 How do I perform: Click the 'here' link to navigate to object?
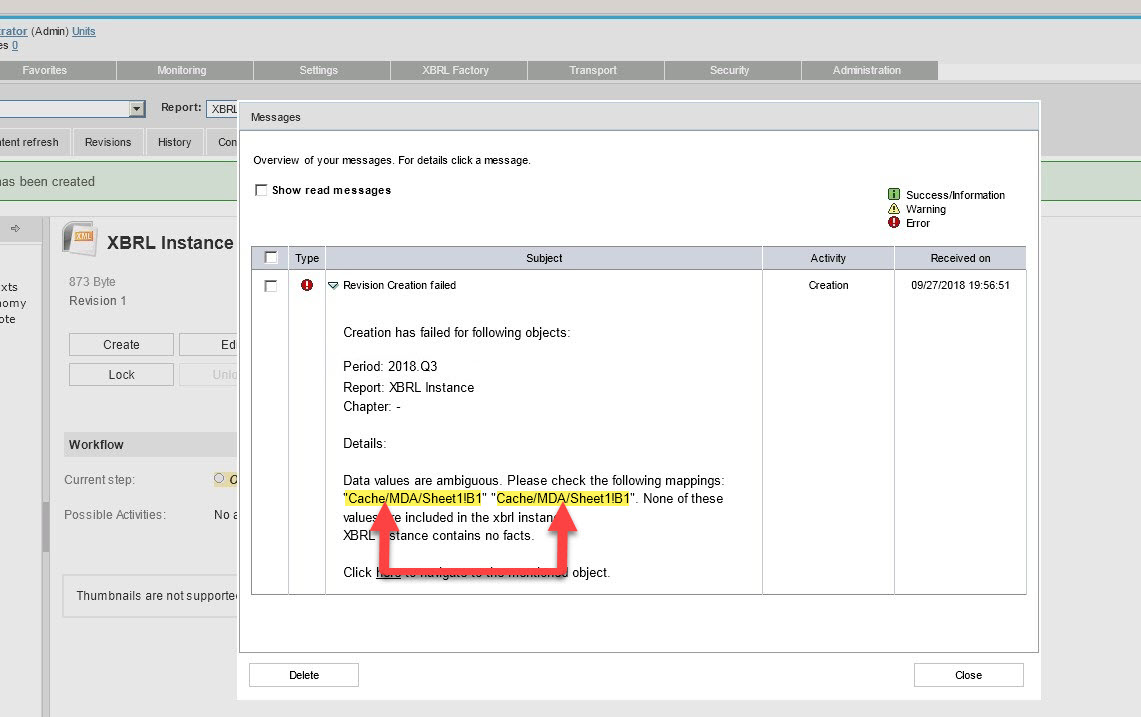[388, 572]
